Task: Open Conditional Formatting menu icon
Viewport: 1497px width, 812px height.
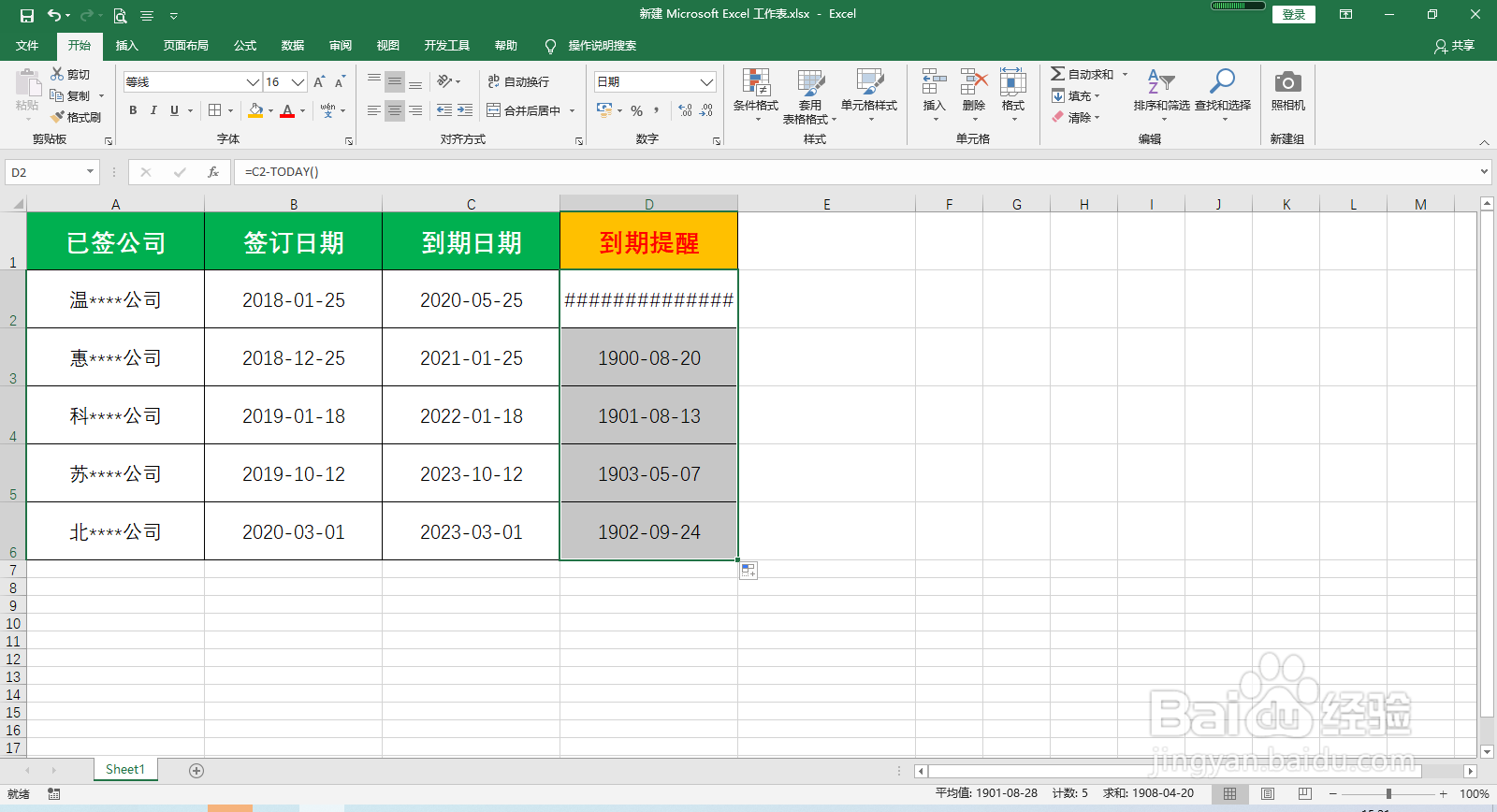Action: point(756,82)
